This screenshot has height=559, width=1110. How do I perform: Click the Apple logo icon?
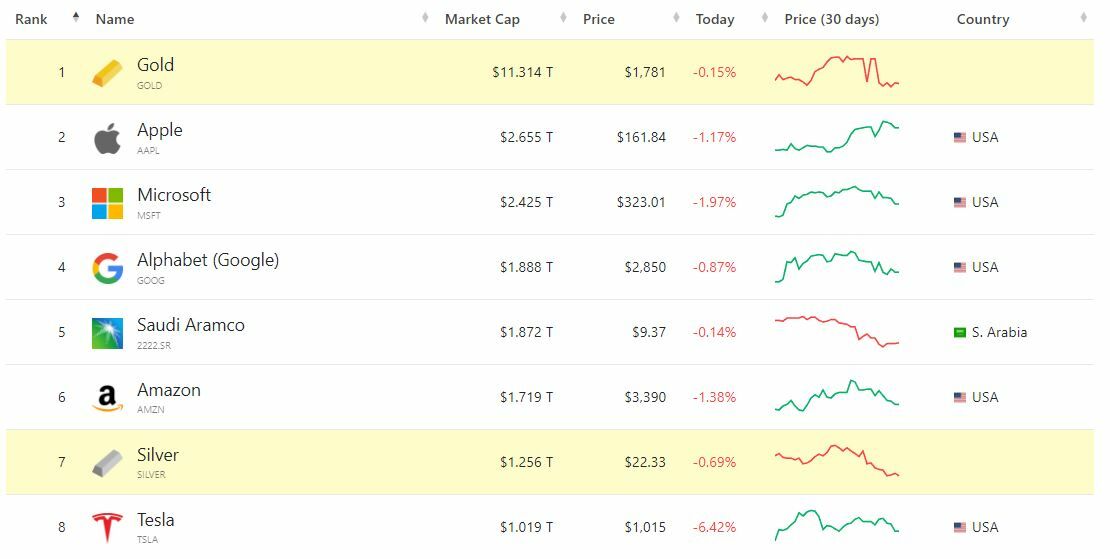click(107, 138)
